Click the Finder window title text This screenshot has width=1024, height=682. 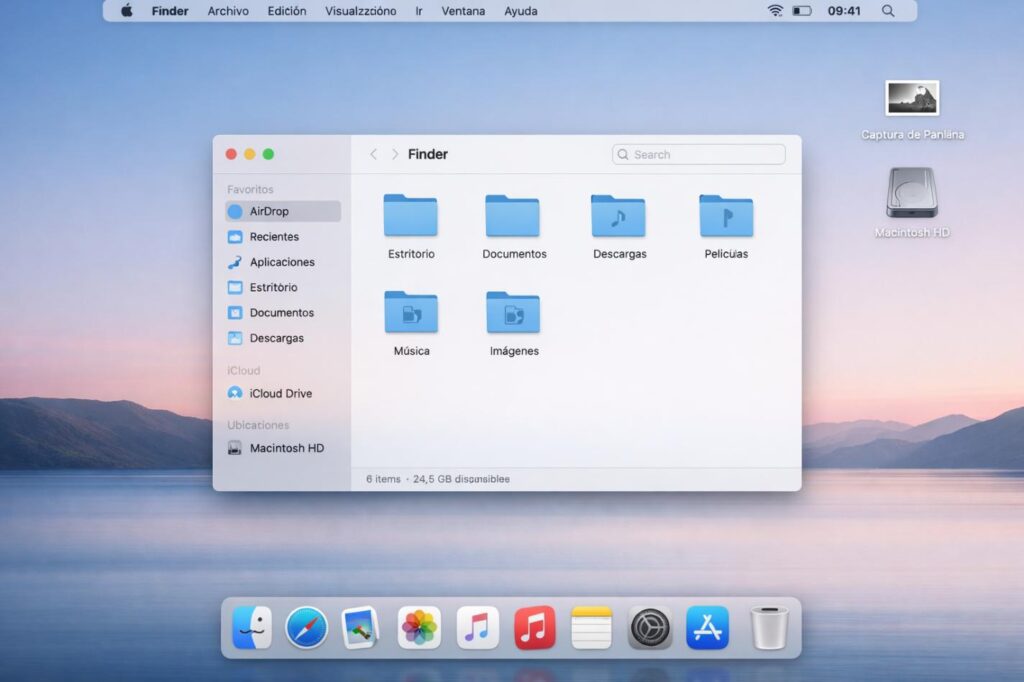428,154
